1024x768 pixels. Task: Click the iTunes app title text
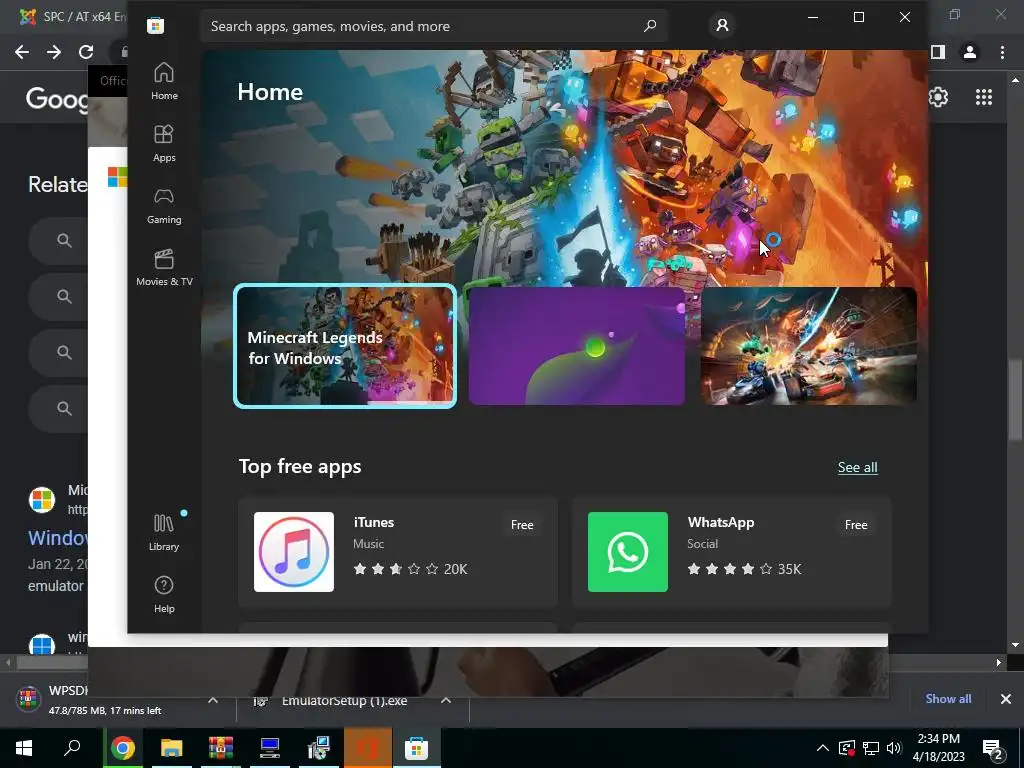click(x=374, y=522)
